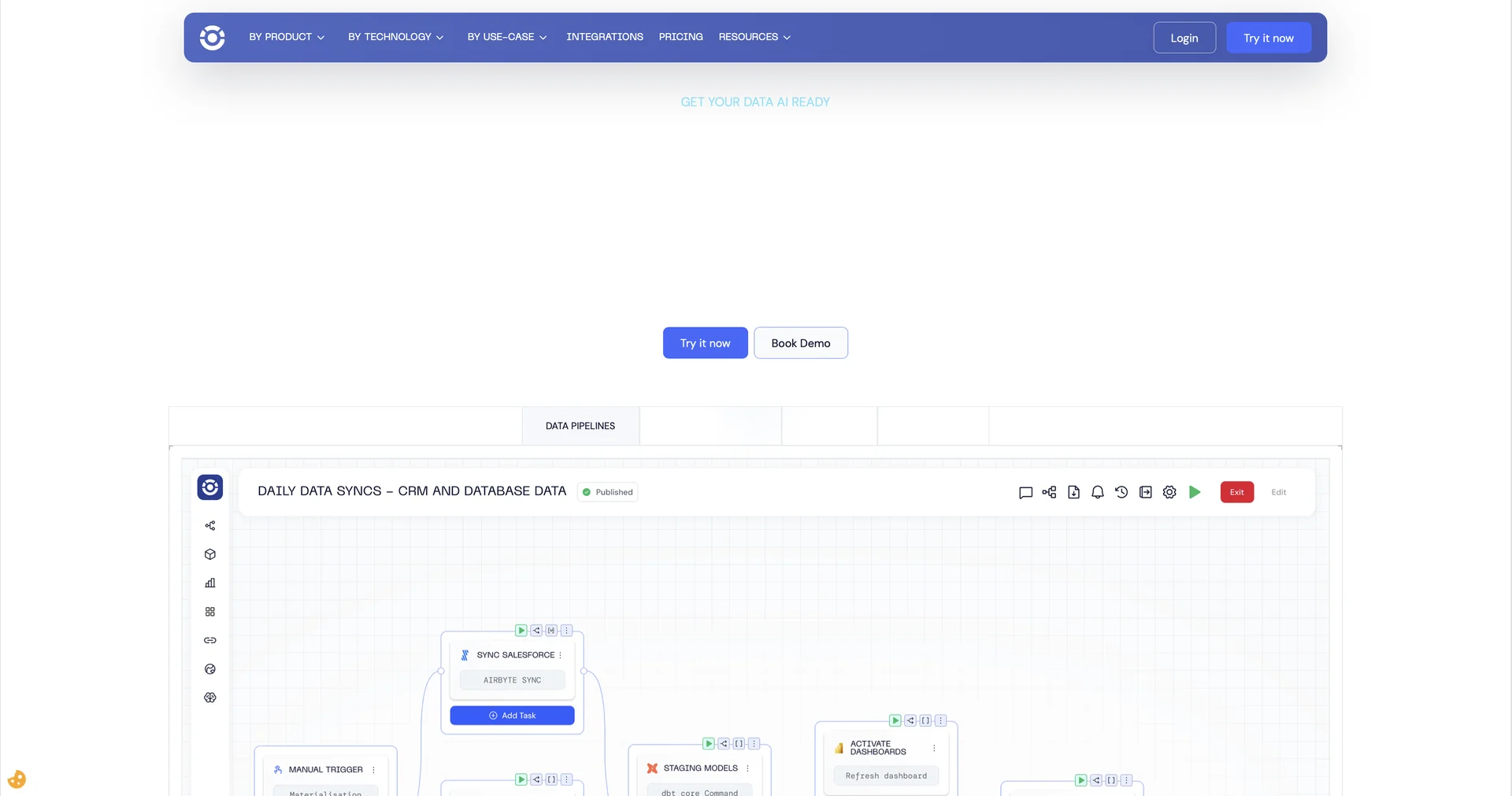The height and width of the screenshot is (796, 1512).
Task: Run the Staging Models block play button
Action: [709, 744]
